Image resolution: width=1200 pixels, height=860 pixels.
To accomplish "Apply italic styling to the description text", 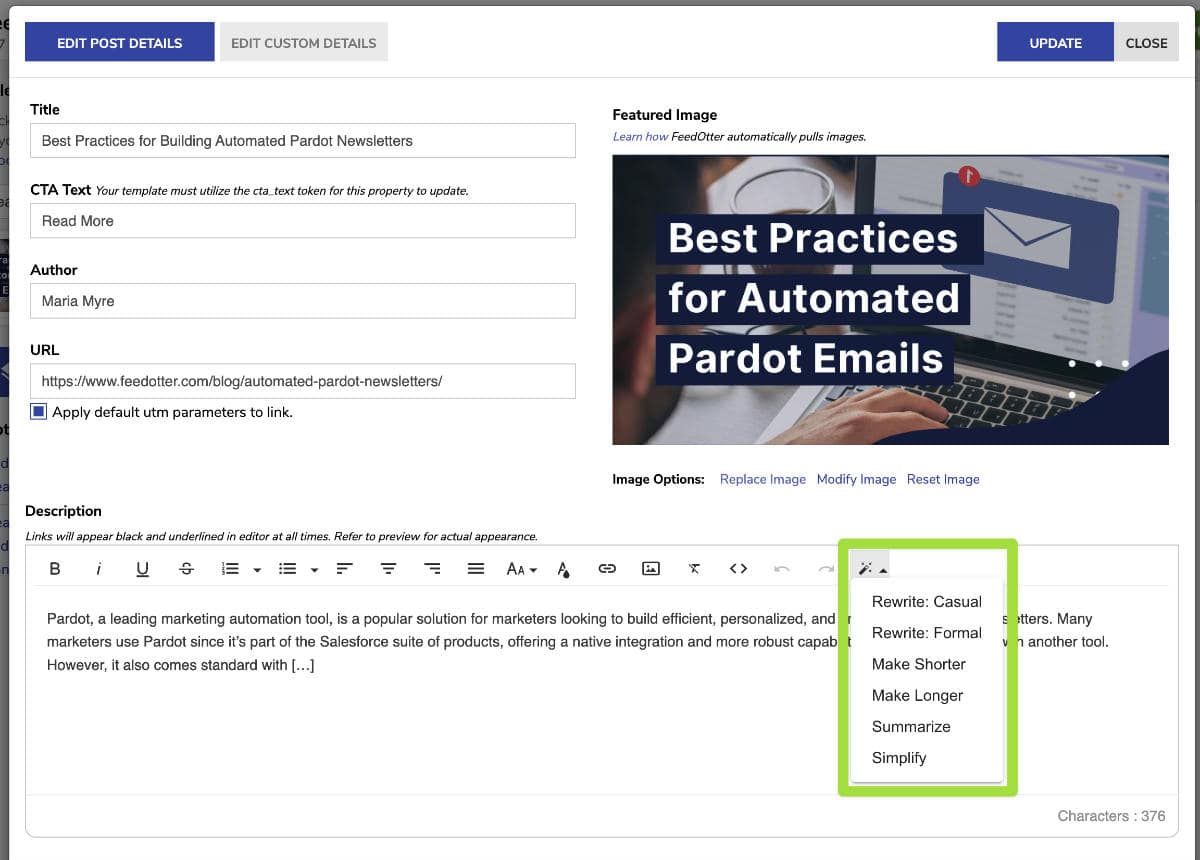I will click(x=98, y=568).
